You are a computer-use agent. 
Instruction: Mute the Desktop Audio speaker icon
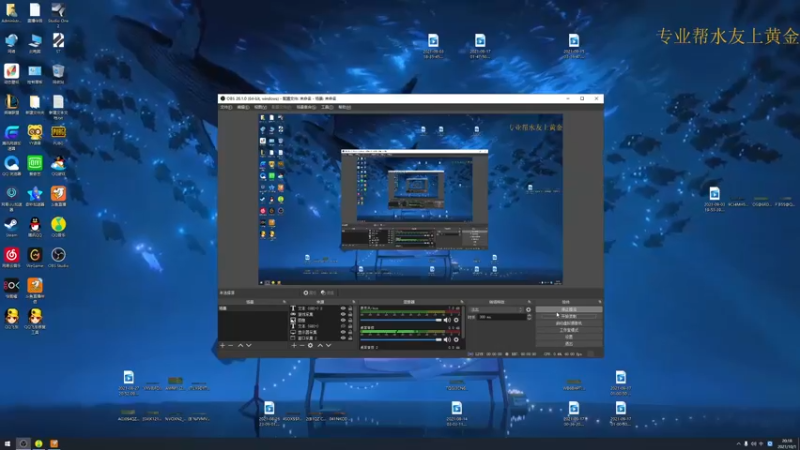(x=447, y=339)
